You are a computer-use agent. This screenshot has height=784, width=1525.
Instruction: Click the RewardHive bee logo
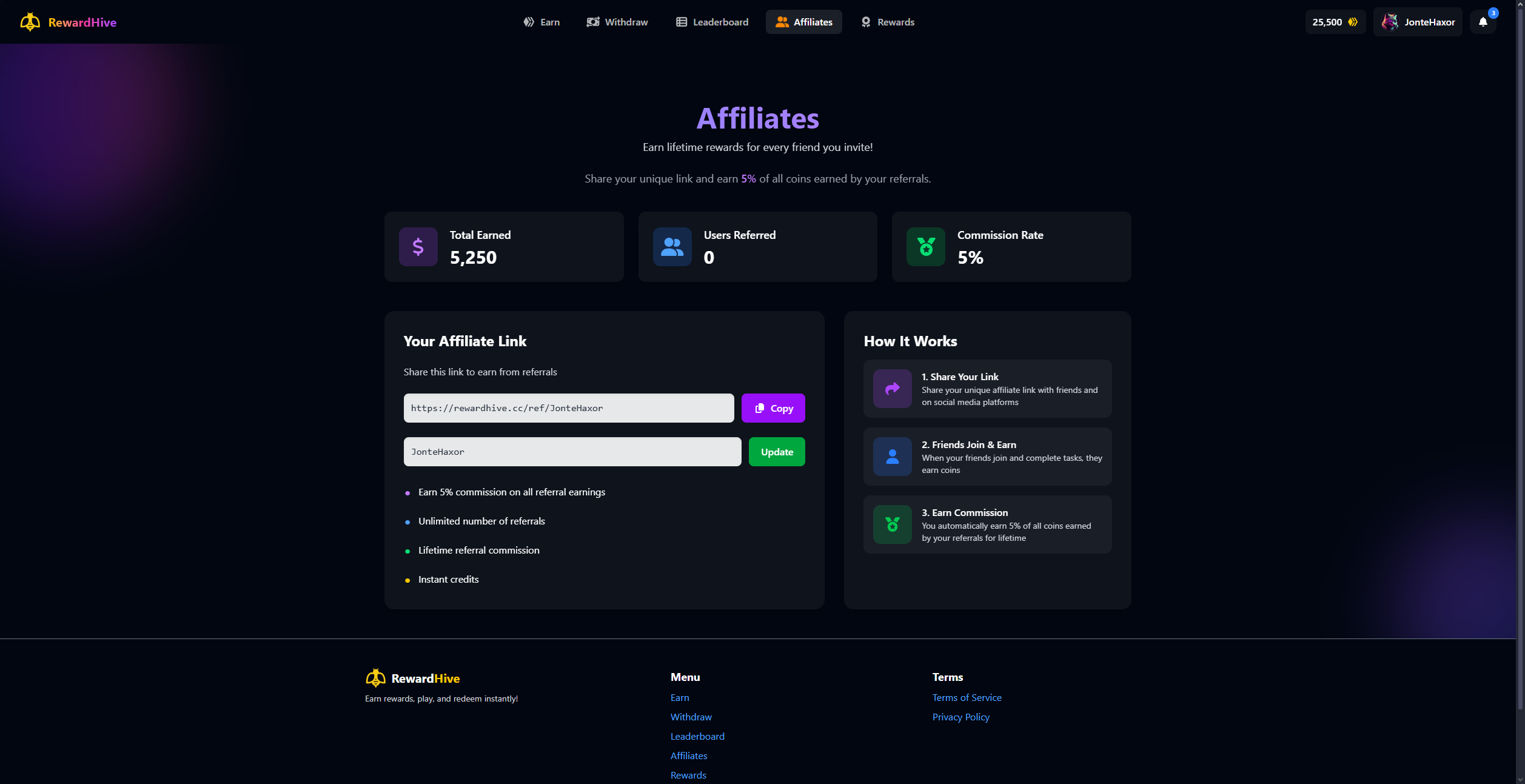click(x=29, y=22)
